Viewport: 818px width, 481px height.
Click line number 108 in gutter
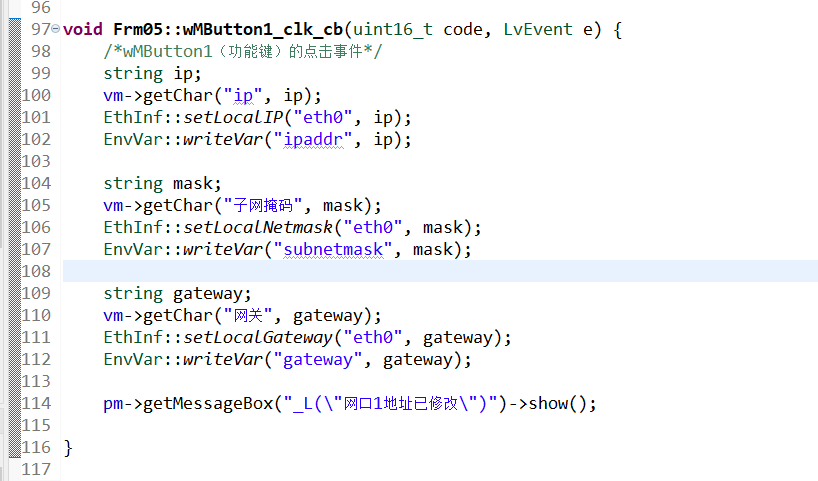(x=36, y=271)
